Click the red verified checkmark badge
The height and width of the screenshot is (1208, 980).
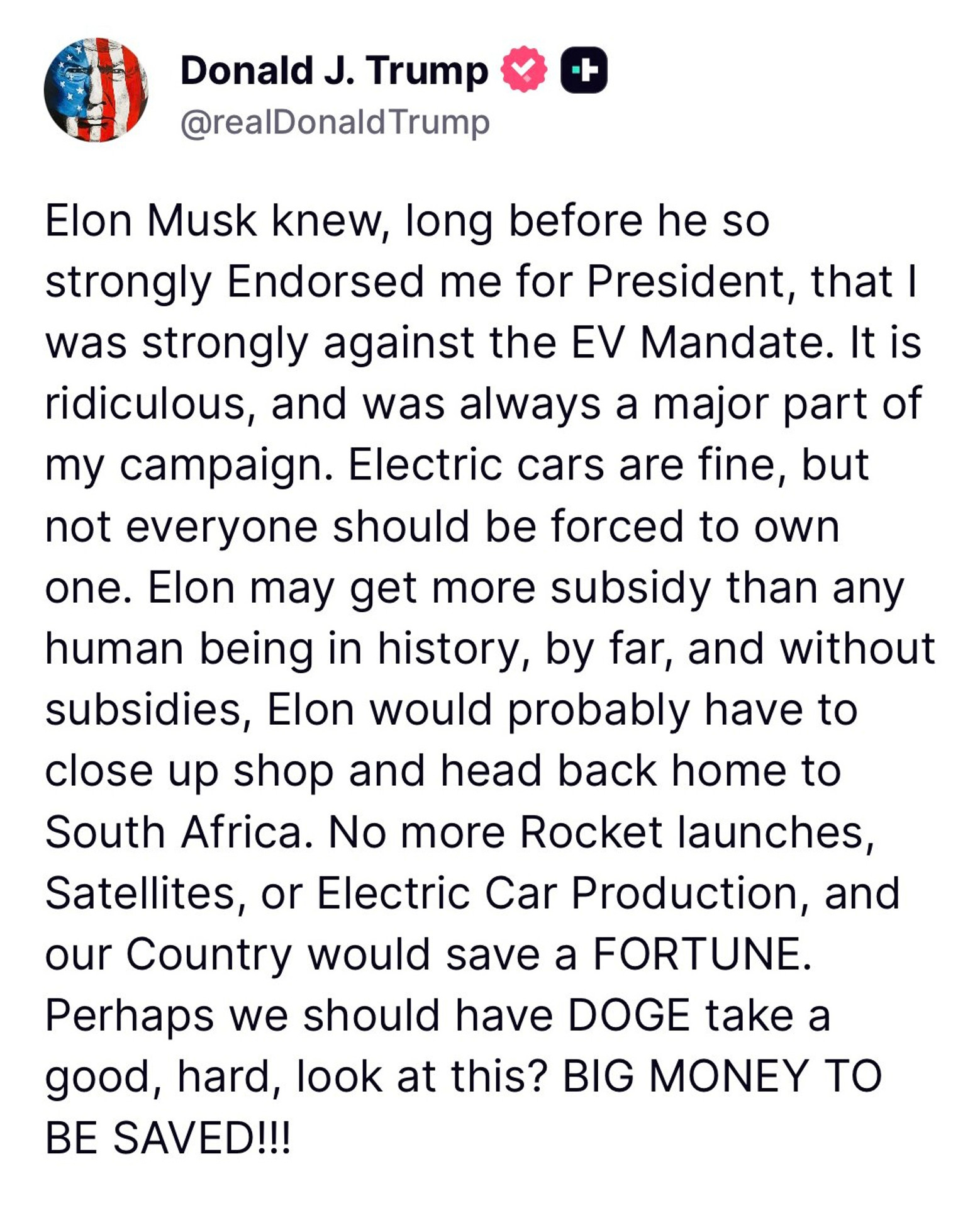pyautogui.click(x=523, y=70)
